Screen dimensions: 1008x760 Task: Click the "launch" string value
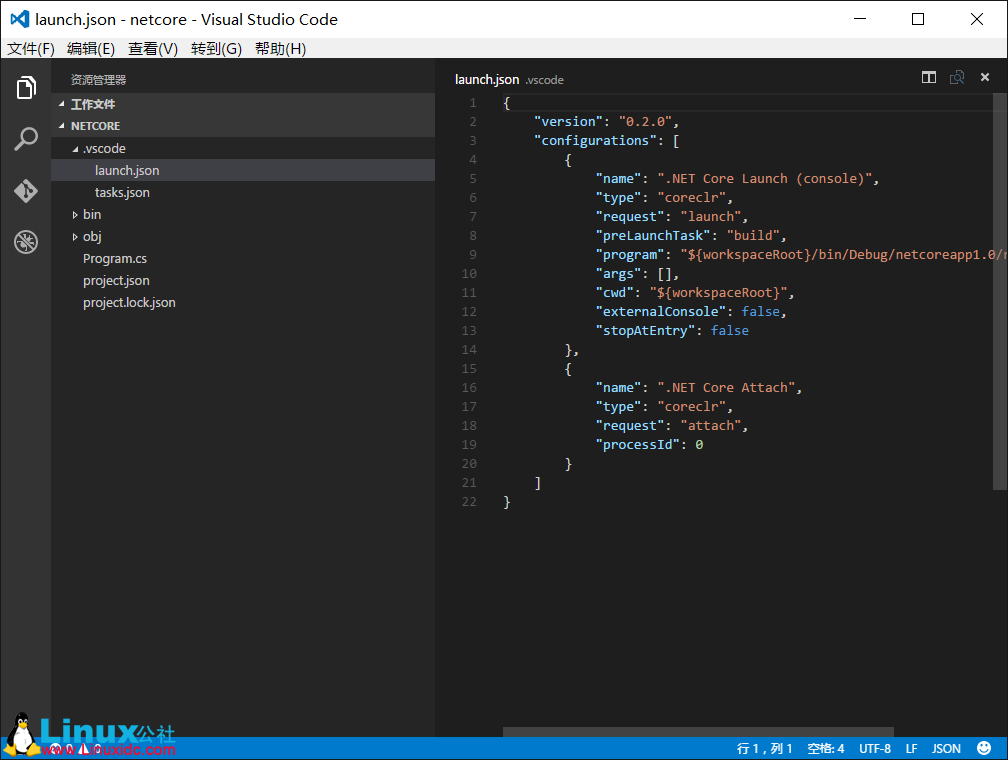coord(710,217)
